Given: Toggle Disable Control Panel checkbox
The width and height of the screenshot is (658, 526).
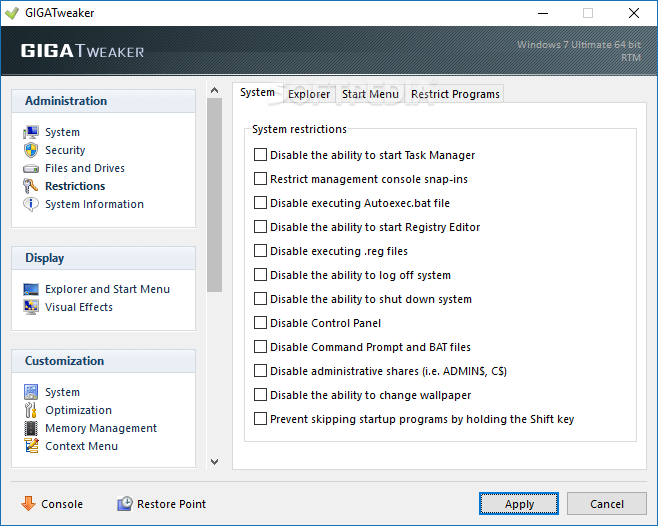Looking at the screenshot, I should tap(260, 322).
